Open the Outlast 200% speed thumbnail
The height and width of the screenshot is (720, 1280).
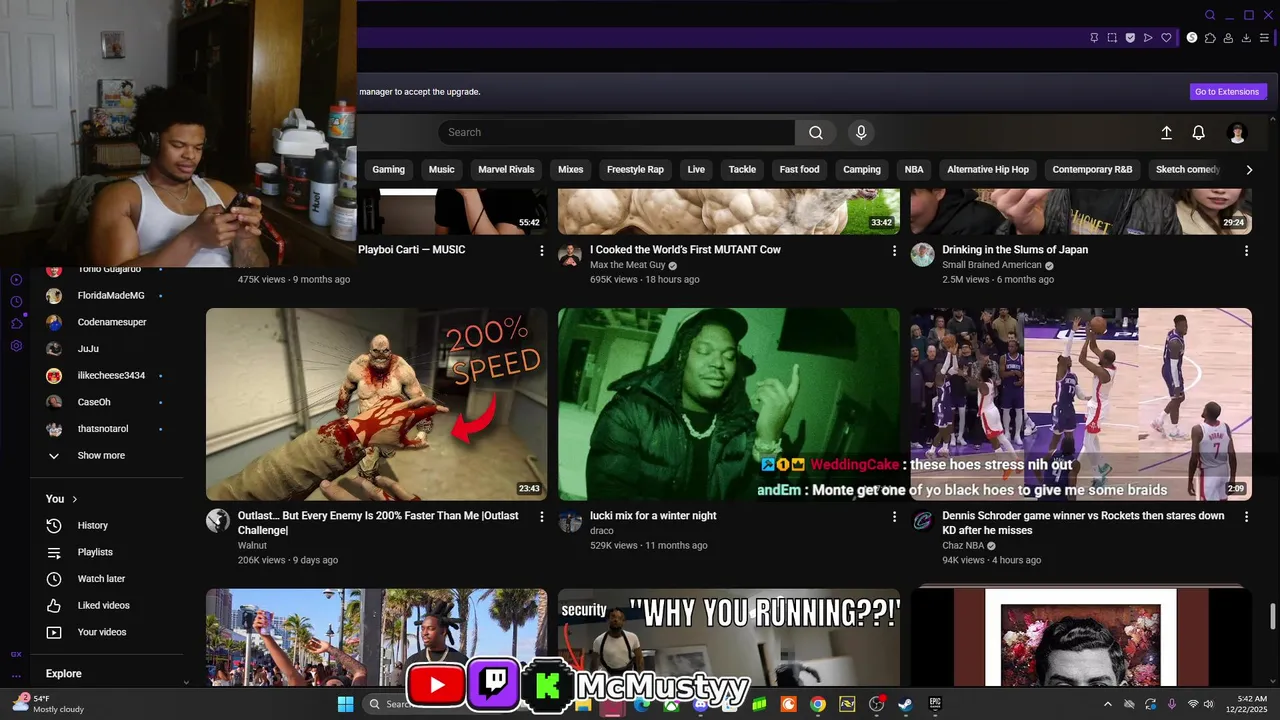coord(377,404)
